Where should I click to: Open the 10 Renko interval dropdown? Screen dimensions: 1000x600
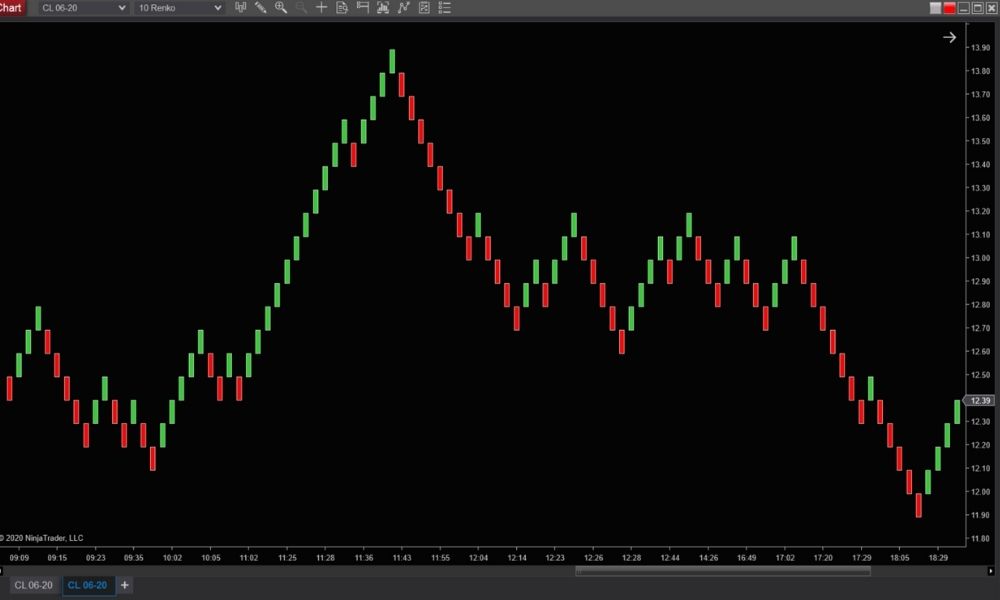coord(179,8)
